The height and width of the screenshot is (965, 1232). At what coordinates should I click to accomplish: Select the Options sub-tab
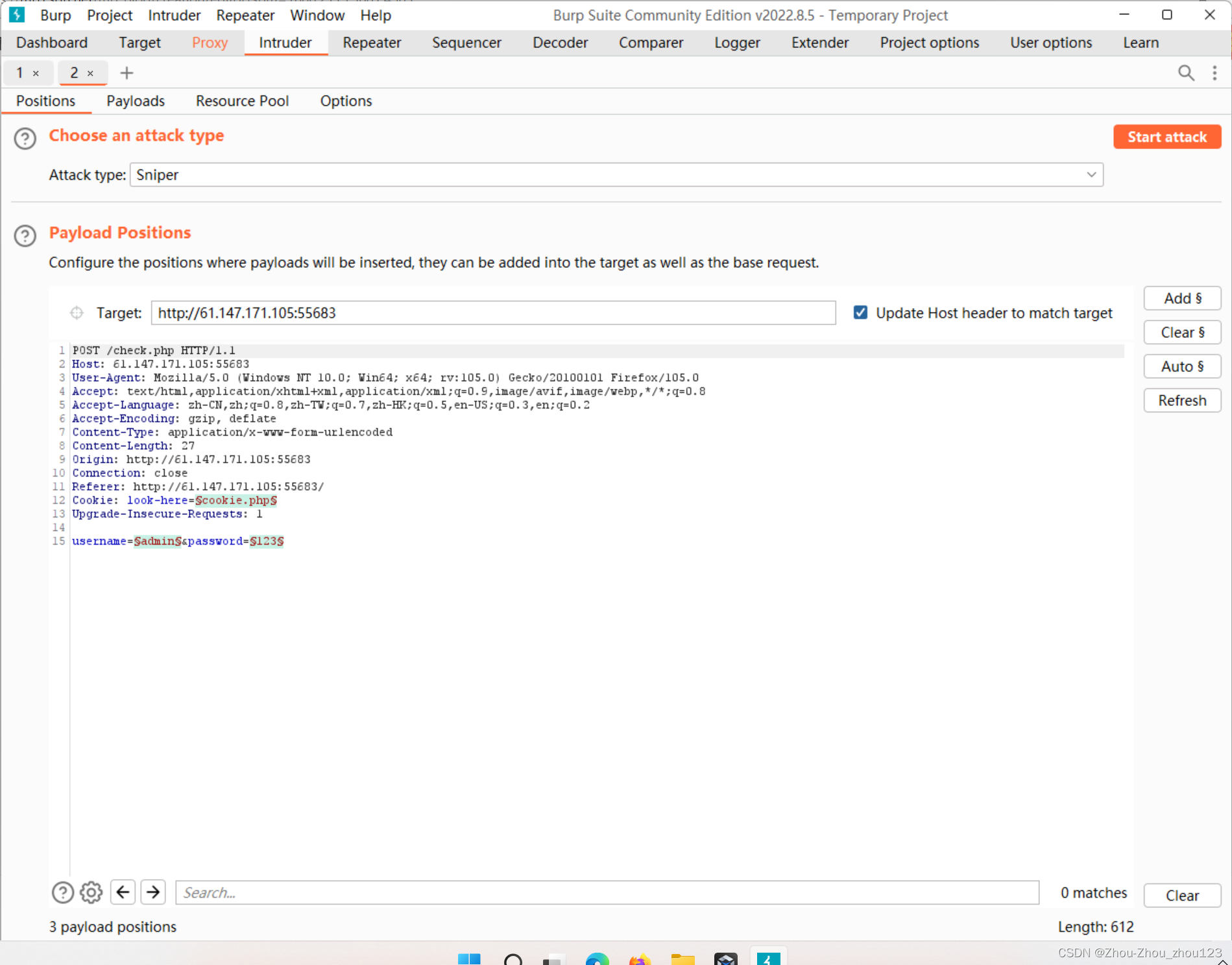point(346,101)
